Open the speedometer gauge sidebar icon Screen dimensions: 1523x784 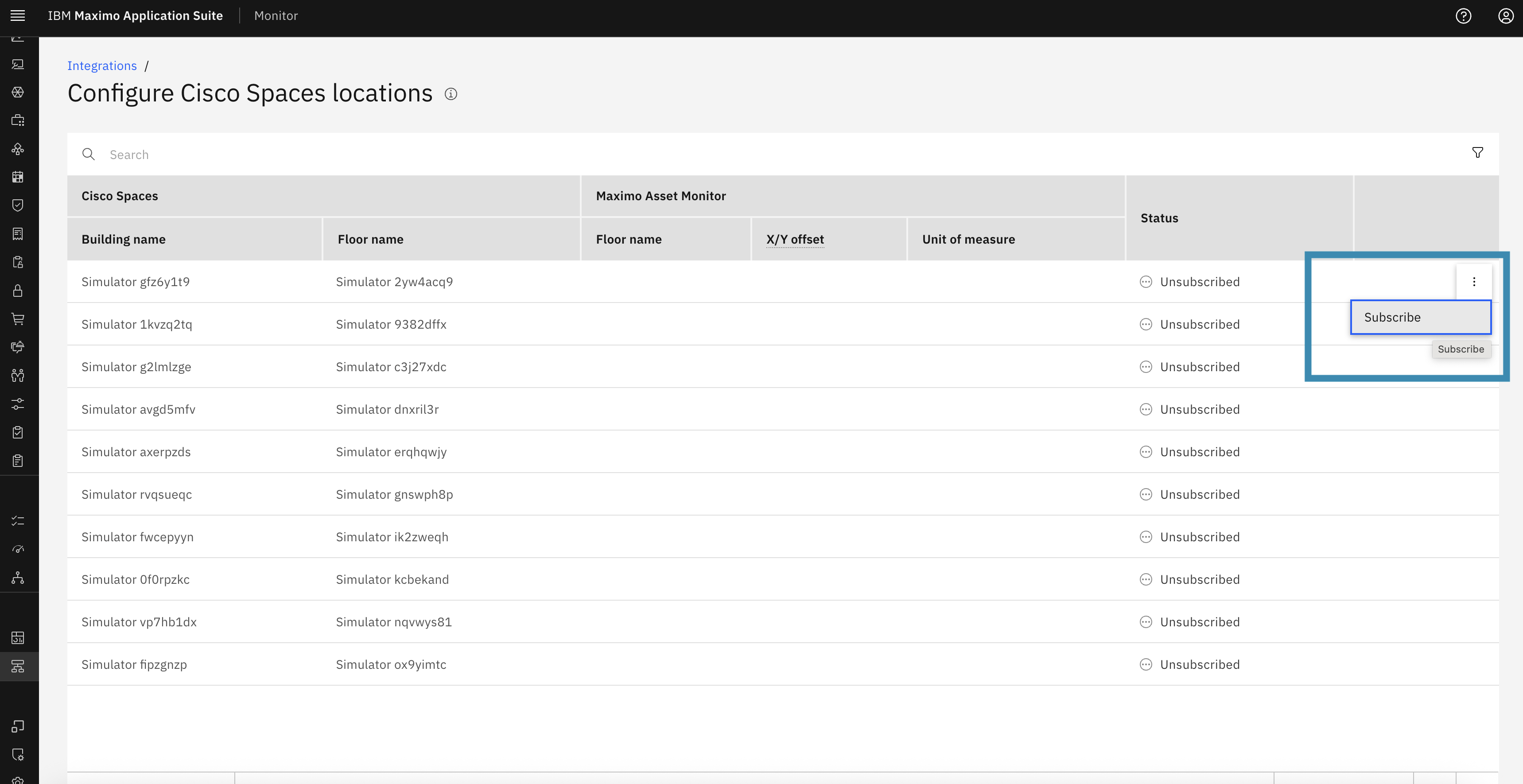click(x=18, y=549)
